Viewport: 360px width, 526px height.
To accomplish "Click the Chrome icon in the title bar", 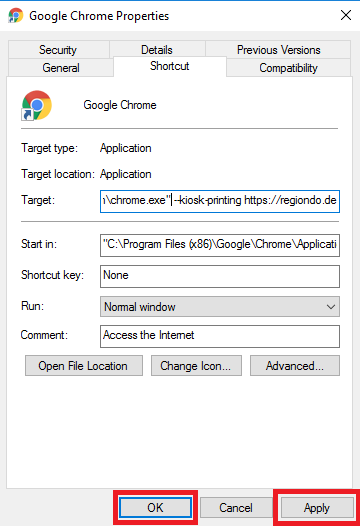I will point(16,15).
